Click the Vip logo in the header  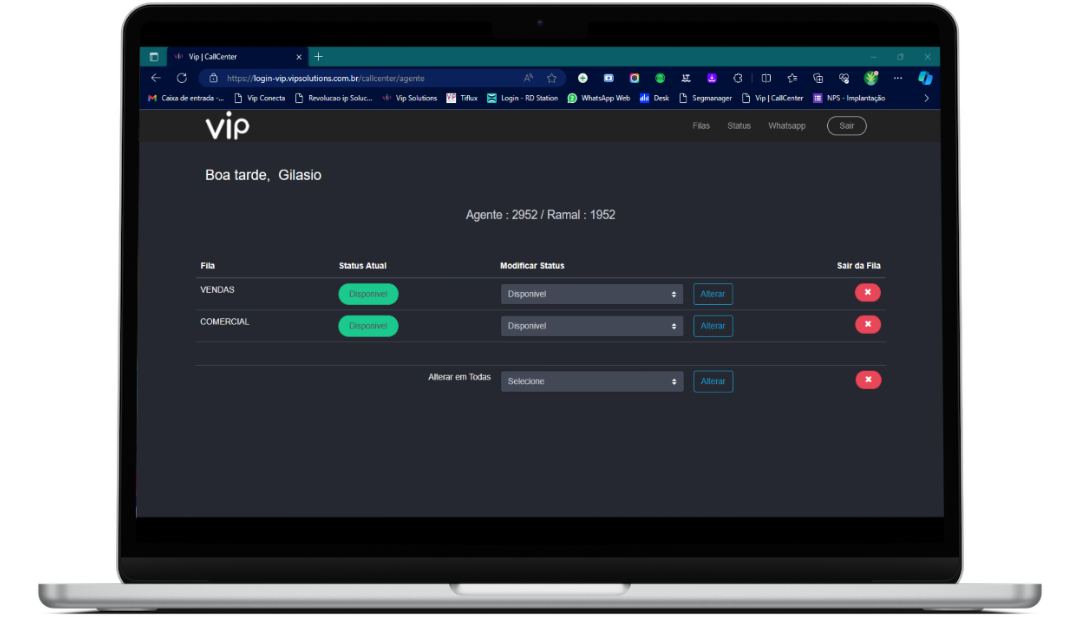[x=227, y=127]
